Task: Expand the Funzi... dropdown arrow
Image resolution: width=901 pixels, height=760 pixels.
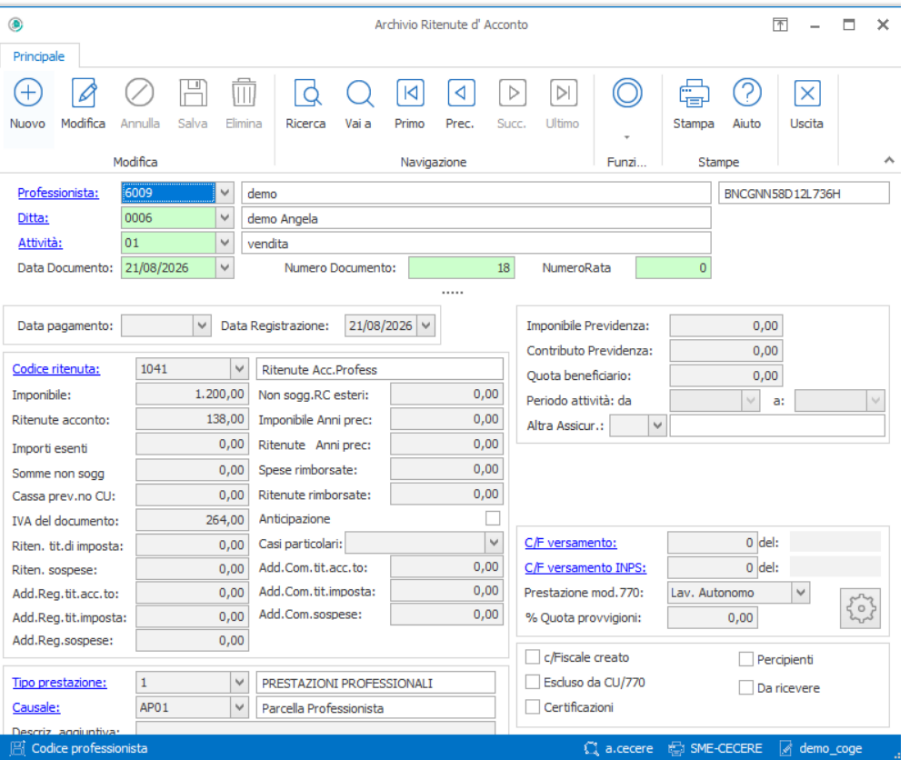Action: (627, 137)
